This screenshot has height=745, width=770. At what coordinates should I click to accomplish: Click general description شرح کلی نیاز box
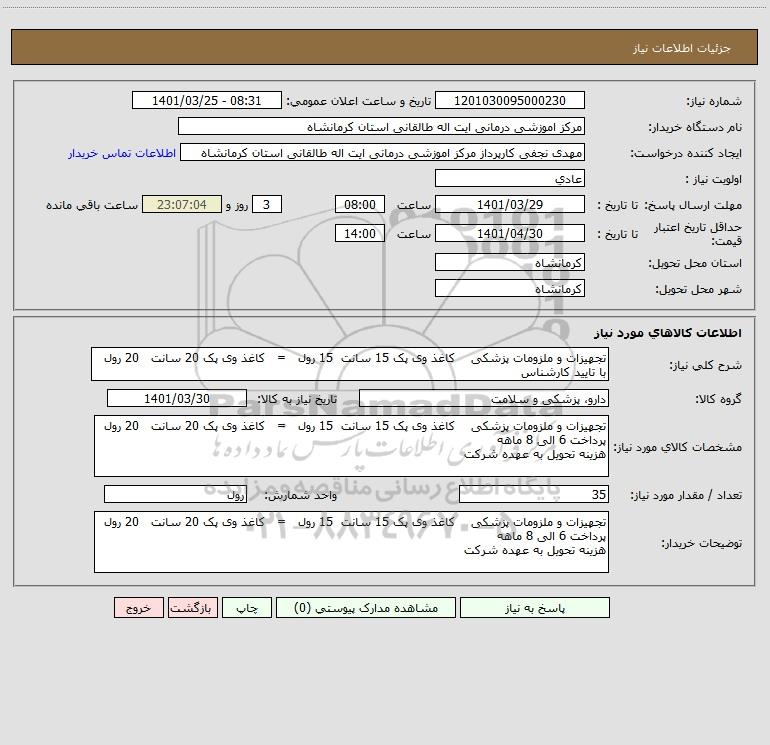tap(350, 364)
